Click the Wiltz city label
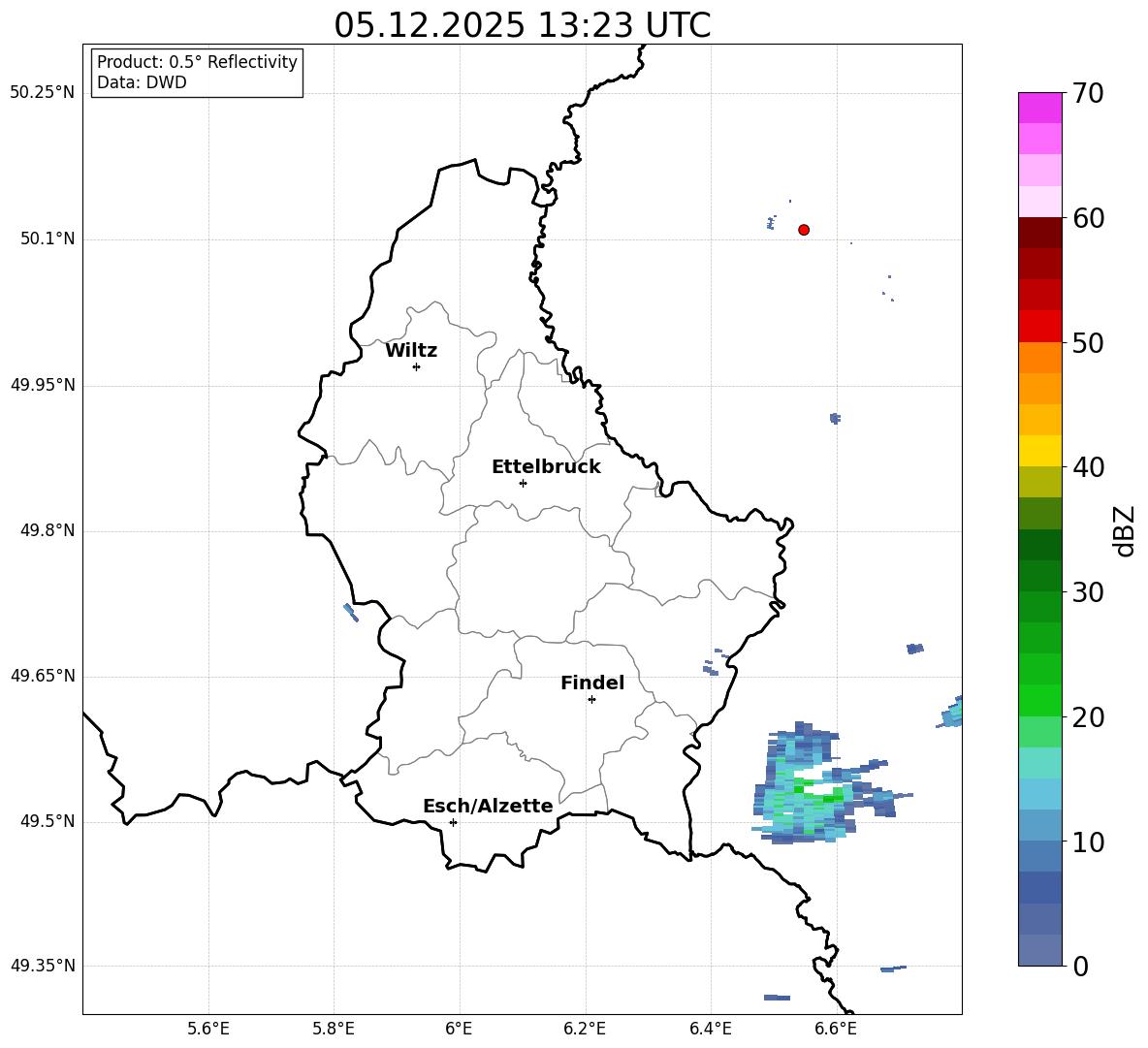The image size is (1148, 1048). [x=411, y=351]
